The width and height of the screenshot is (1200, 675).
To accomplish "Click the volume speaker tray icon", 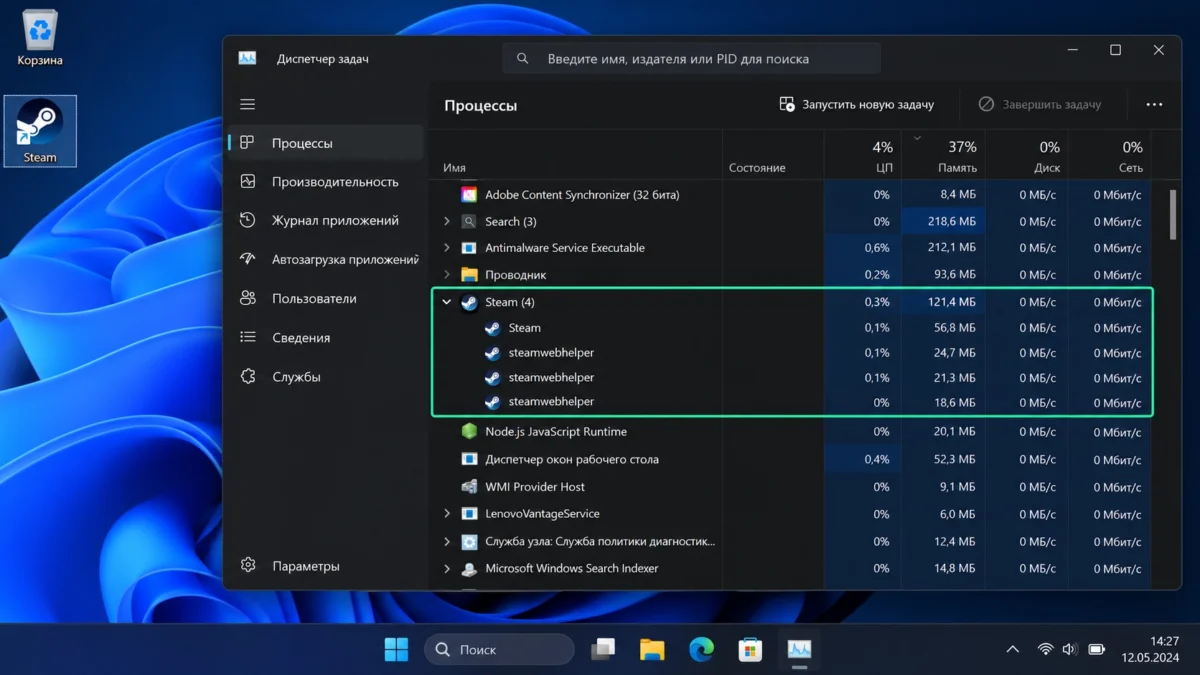I will point(1070,650).
